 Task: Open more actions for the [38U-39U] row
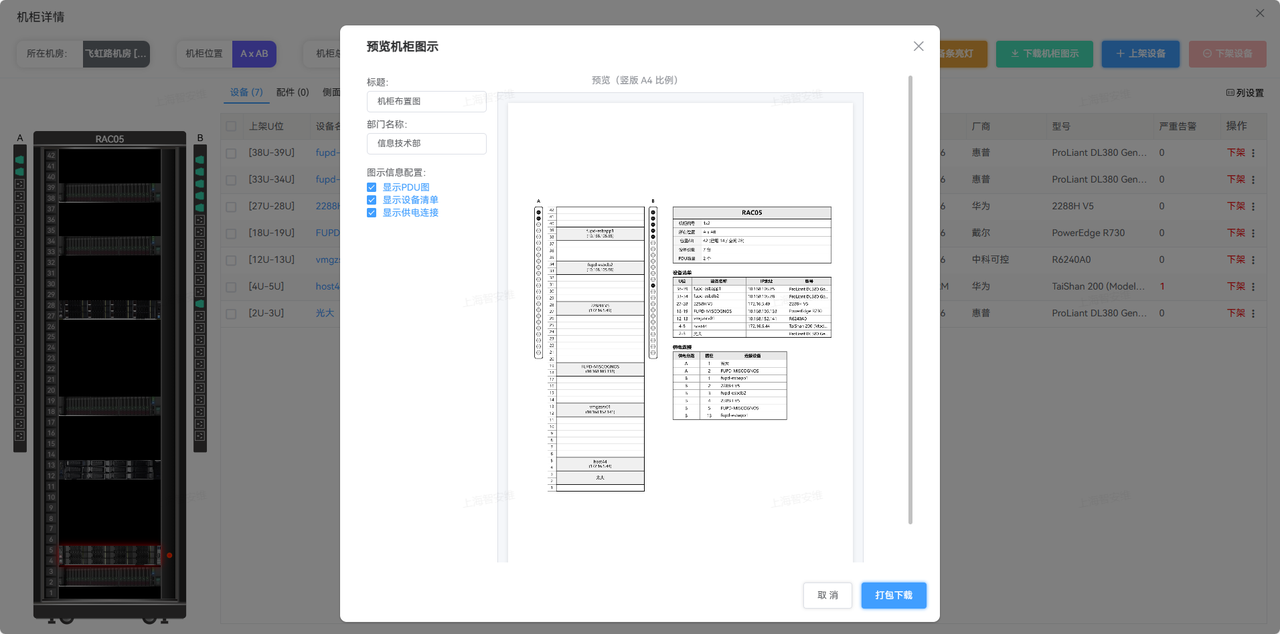click(1253, 153)
